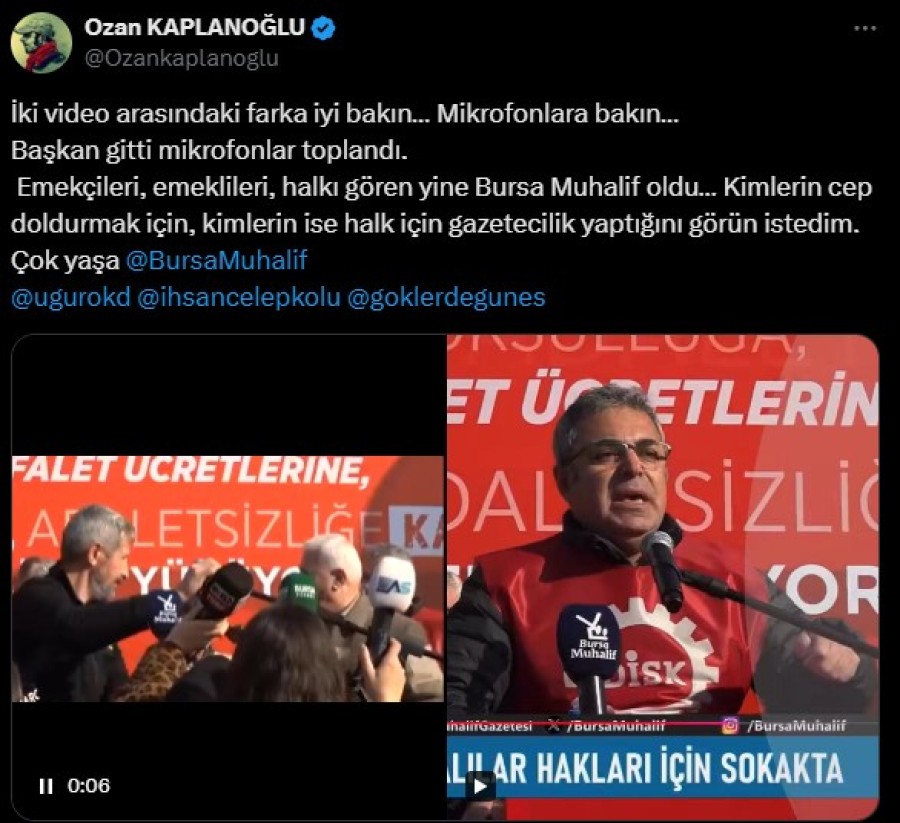Click Ozan Kaplanoğlu's profile avatar
The image size is (900, 823).
41,42
